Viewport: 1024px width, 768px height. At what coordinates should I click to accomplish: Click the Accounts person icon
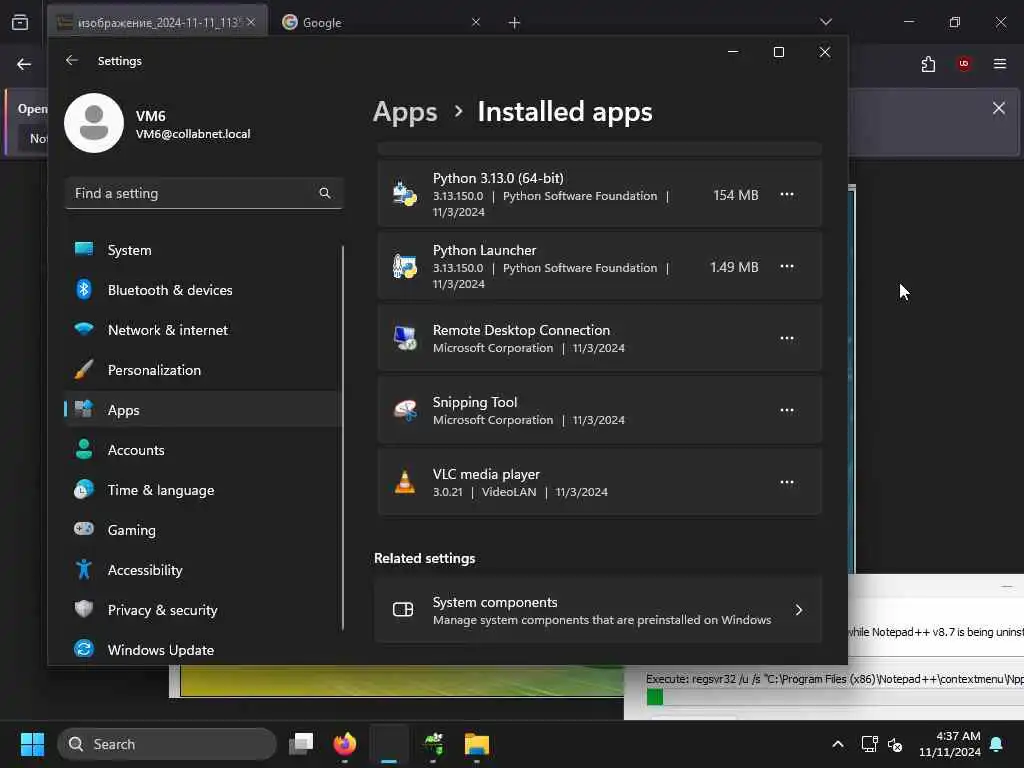[84, 449]
